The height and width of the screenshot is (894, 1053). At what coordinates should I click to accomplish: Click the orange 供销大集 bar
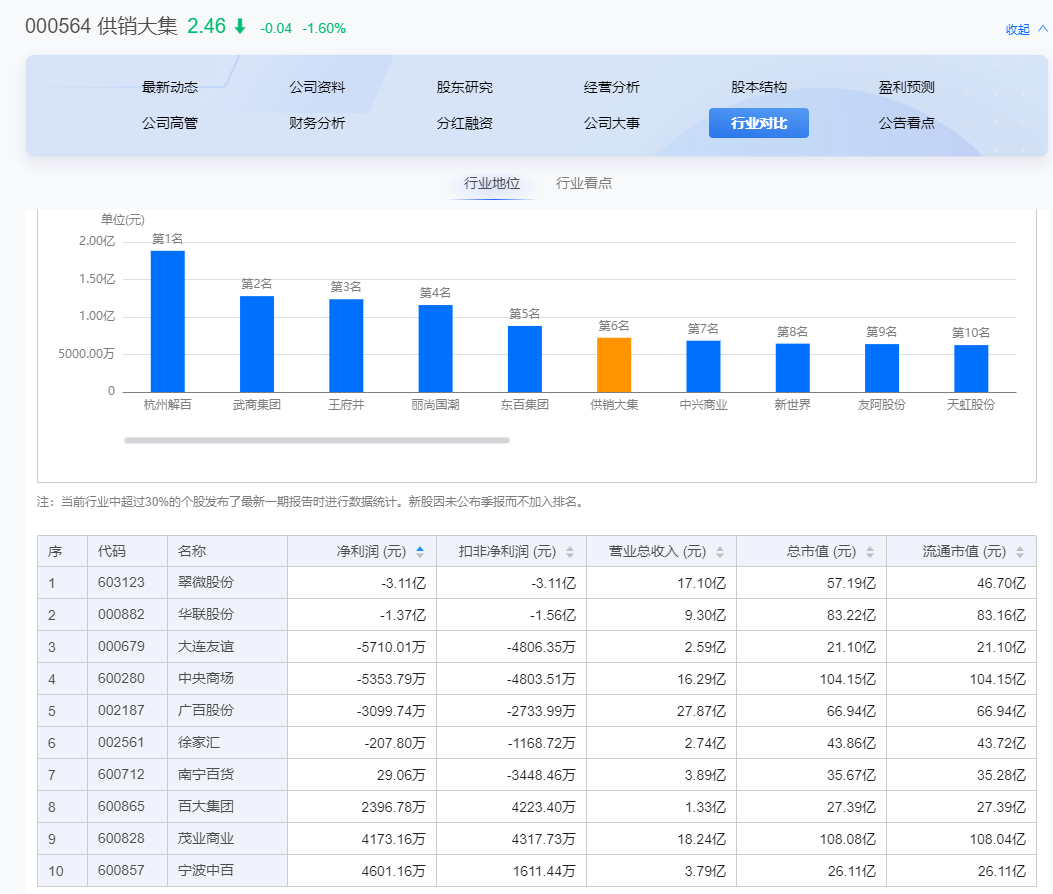pos(614,365)
